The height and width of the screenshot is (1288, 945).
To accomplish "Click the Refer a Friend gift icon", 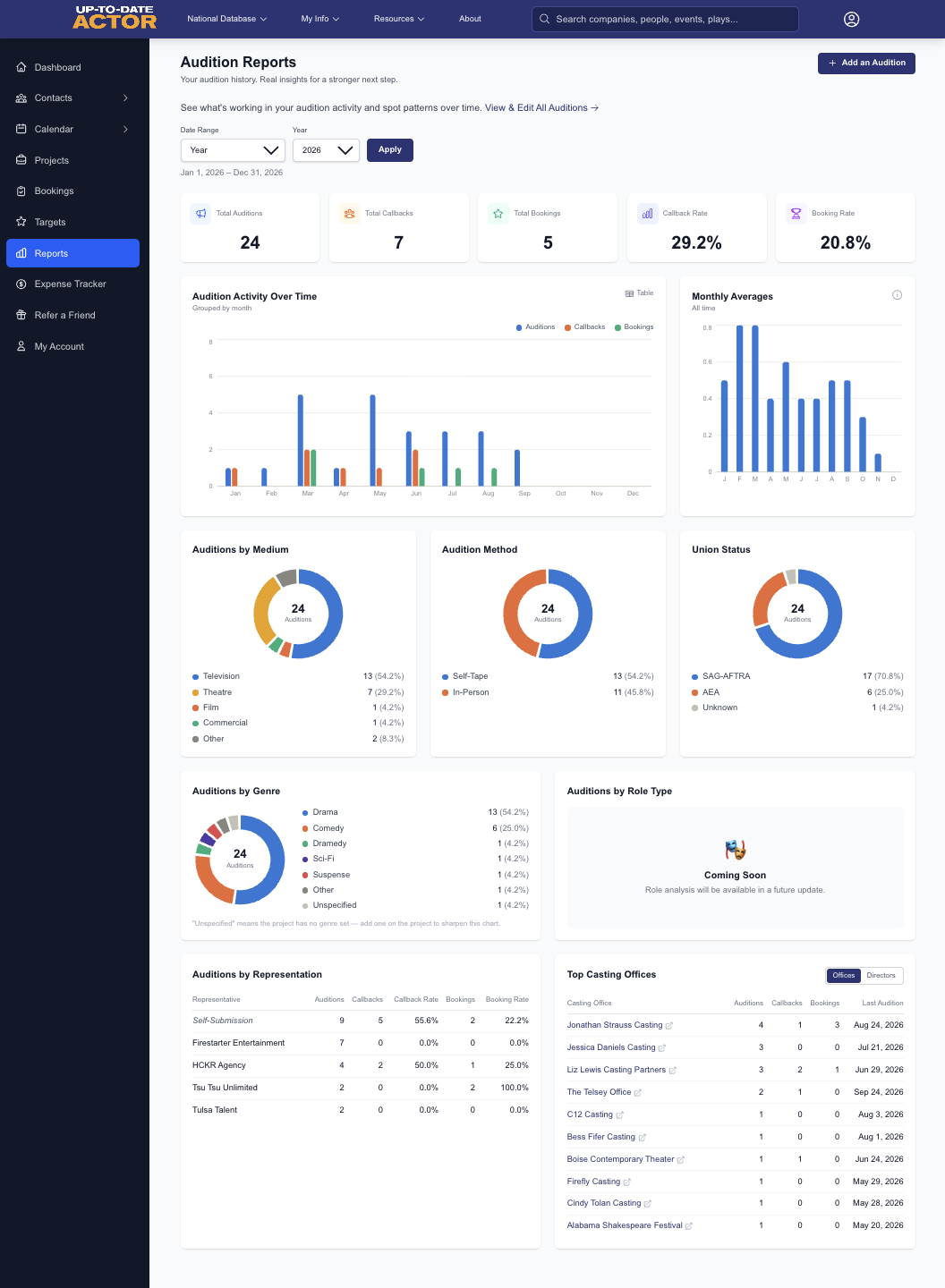I will click(21, 315).
